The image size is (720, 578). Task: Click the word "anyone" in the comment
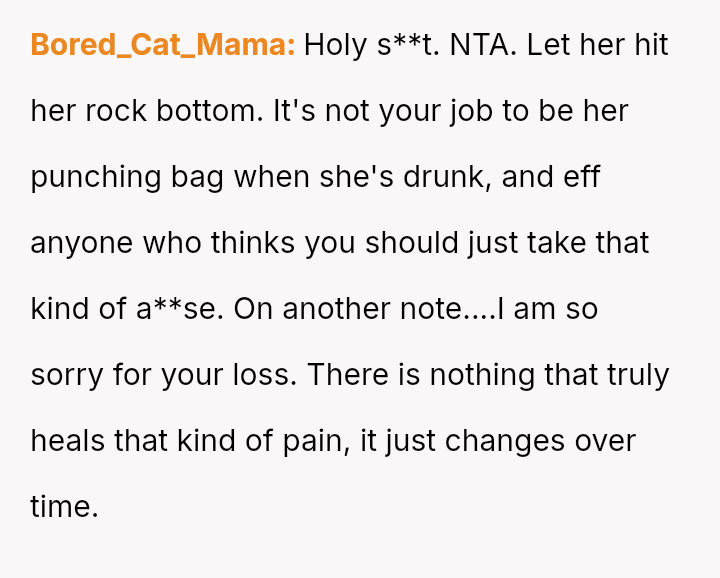pos(82,243)
